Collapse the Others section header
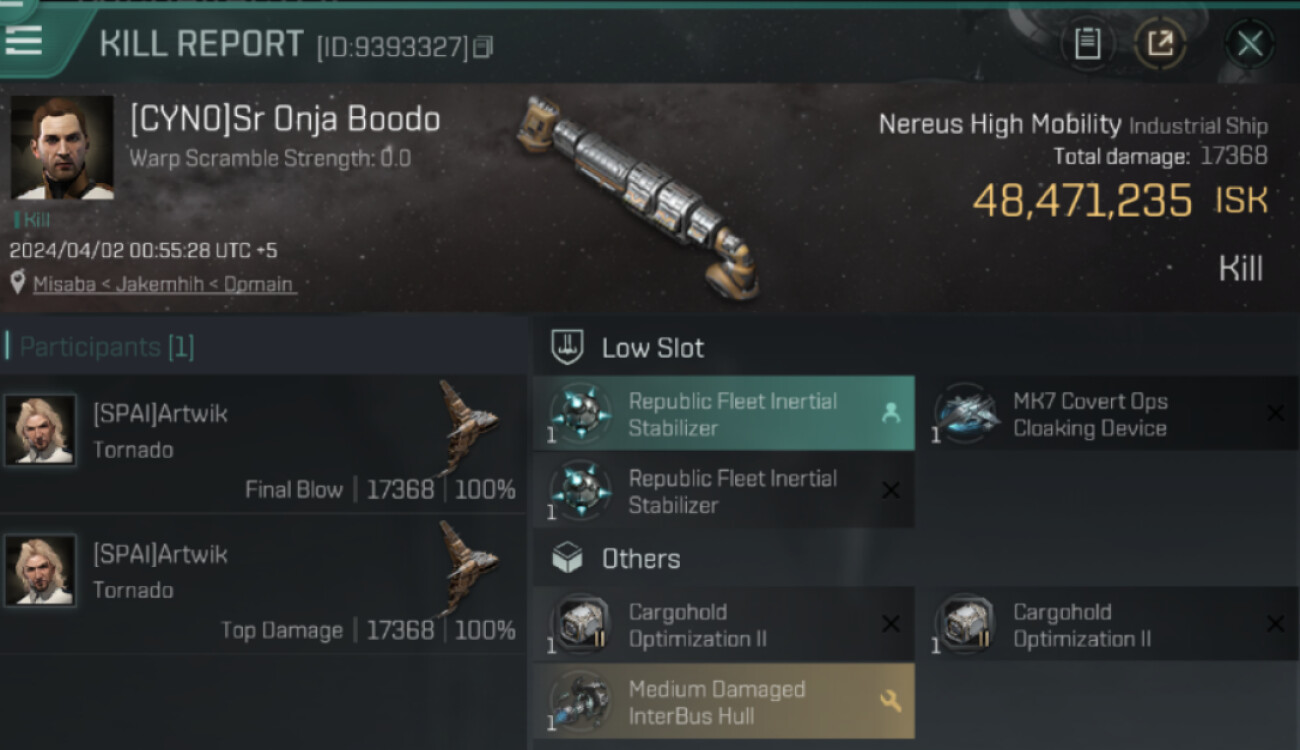This screenshot has height=750, width=1300. [x=640, y=559]
